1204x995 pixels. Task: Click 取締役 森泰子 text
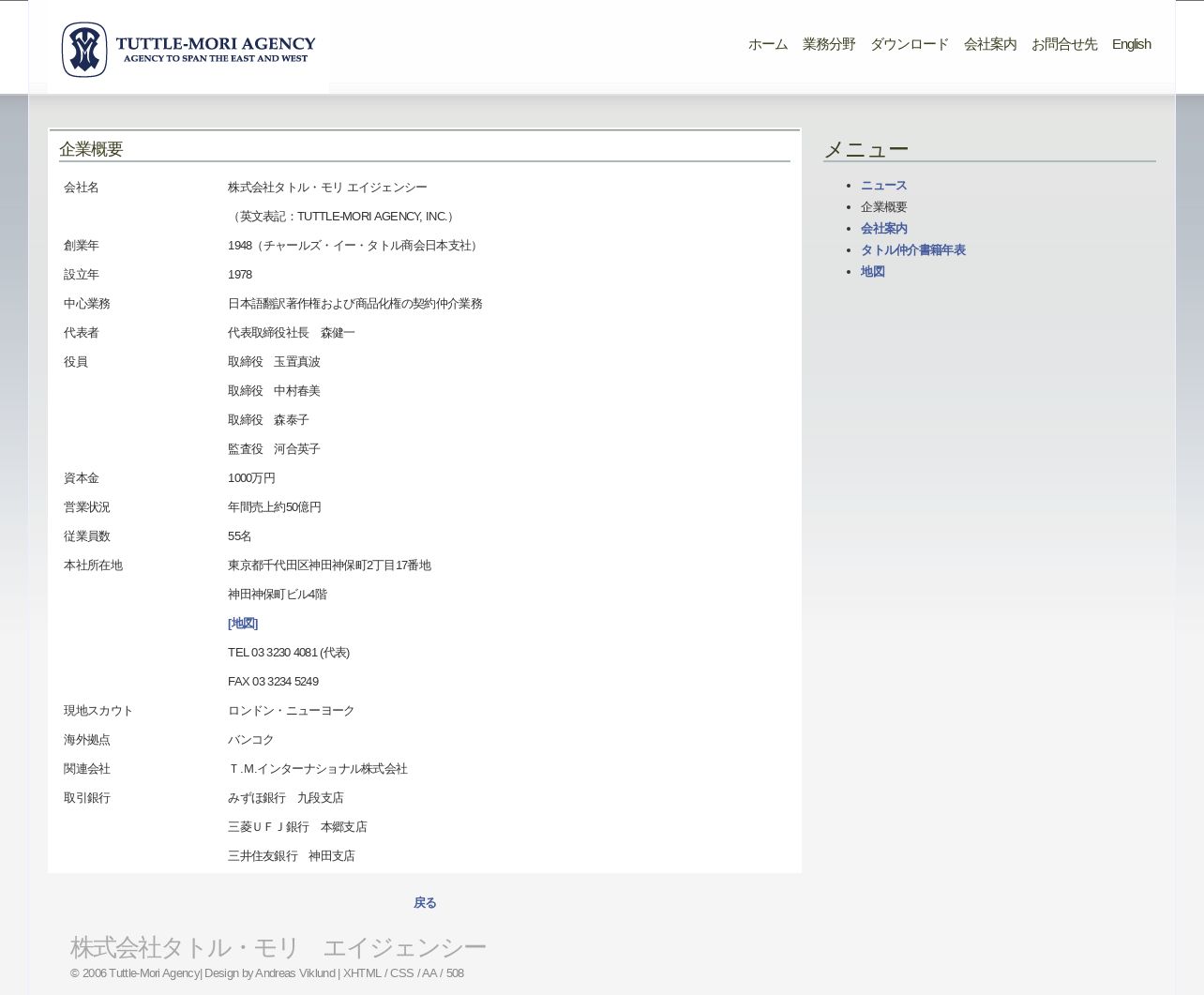pyautogui.click(x=268, y=420)
